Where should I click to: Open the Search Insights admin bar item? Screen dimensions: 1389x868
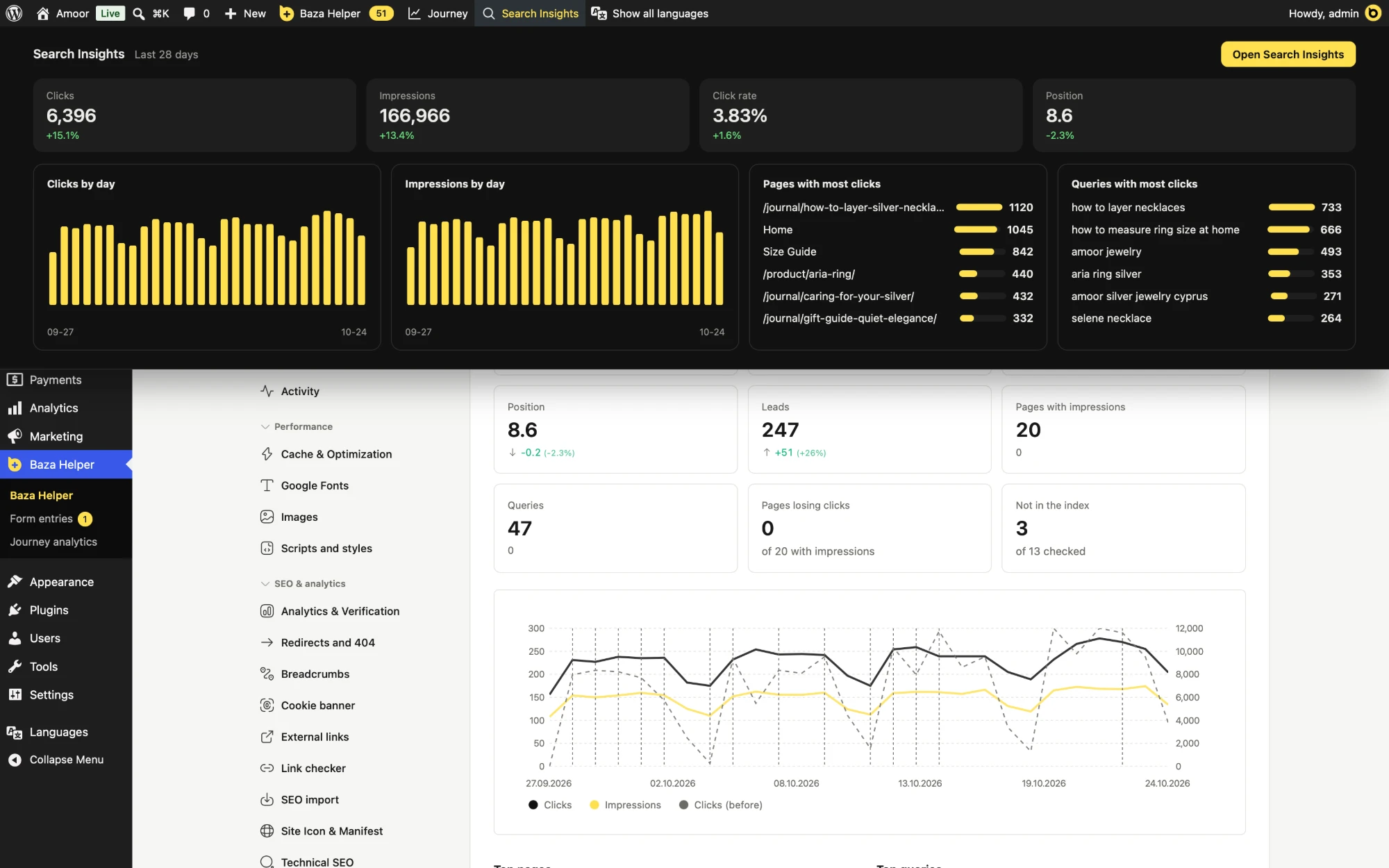(x=530, y=13)
